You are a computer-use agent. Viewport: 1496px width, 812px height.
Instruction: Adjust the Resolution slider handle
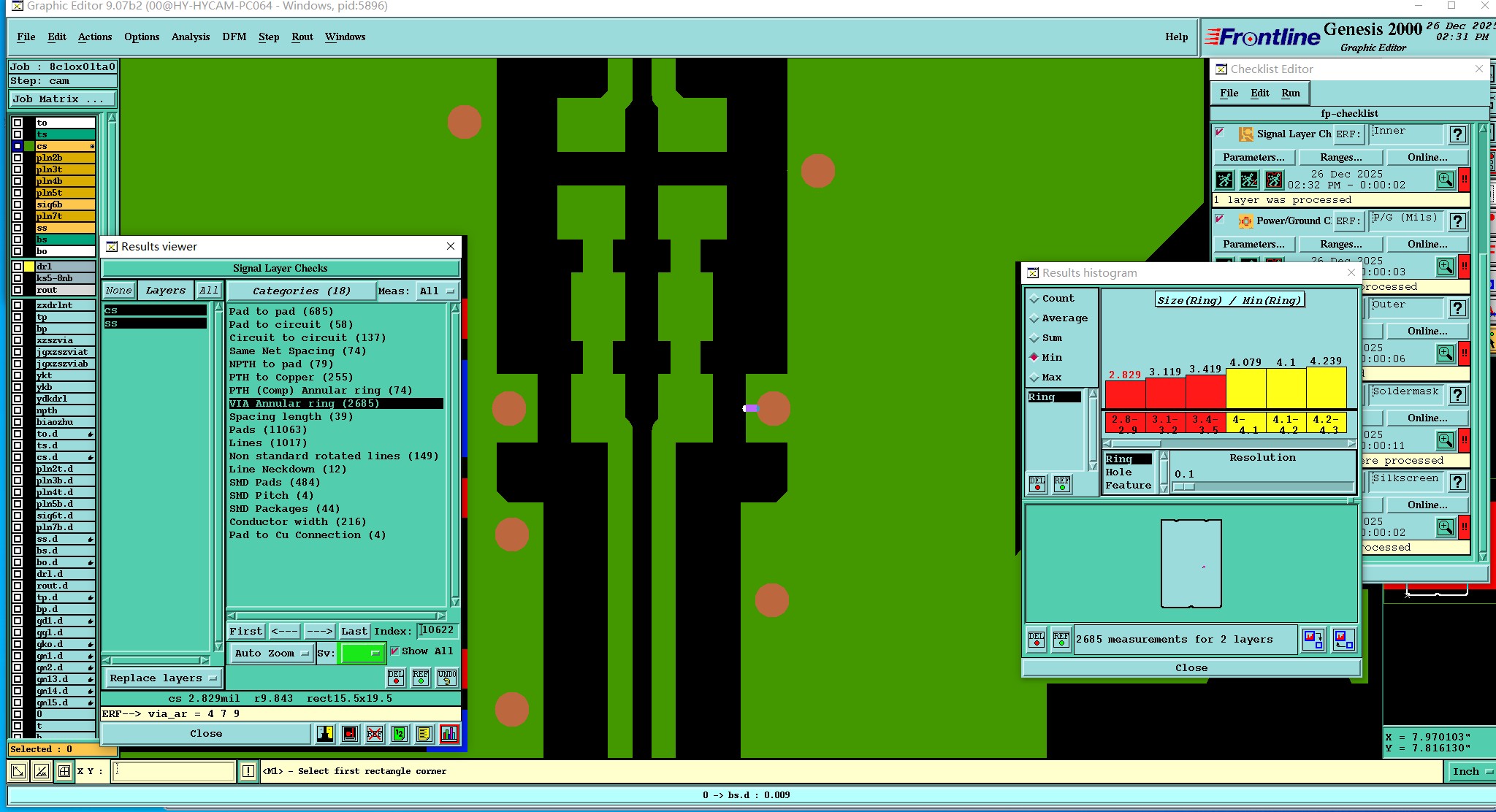point(1183,486)
